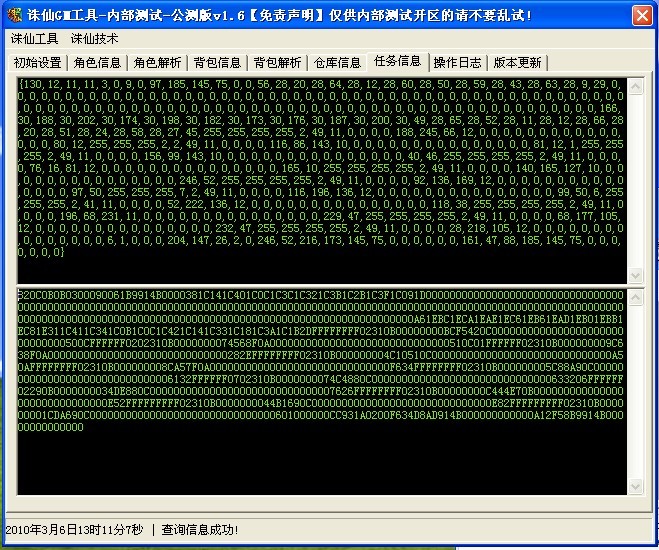Click the up arrow of the lower hex scrollbar
The width and height of the screenshot is (659, 550).
634,298
